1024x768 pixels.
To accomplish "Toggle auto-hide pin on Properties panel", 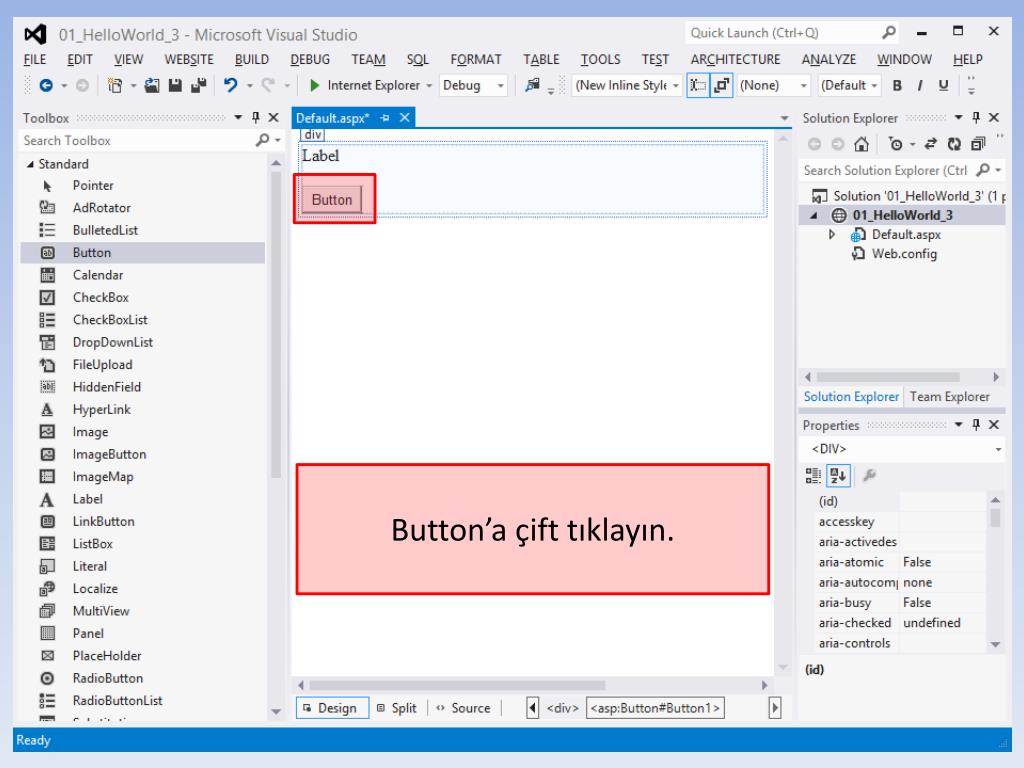I will (x=976, y=424).
